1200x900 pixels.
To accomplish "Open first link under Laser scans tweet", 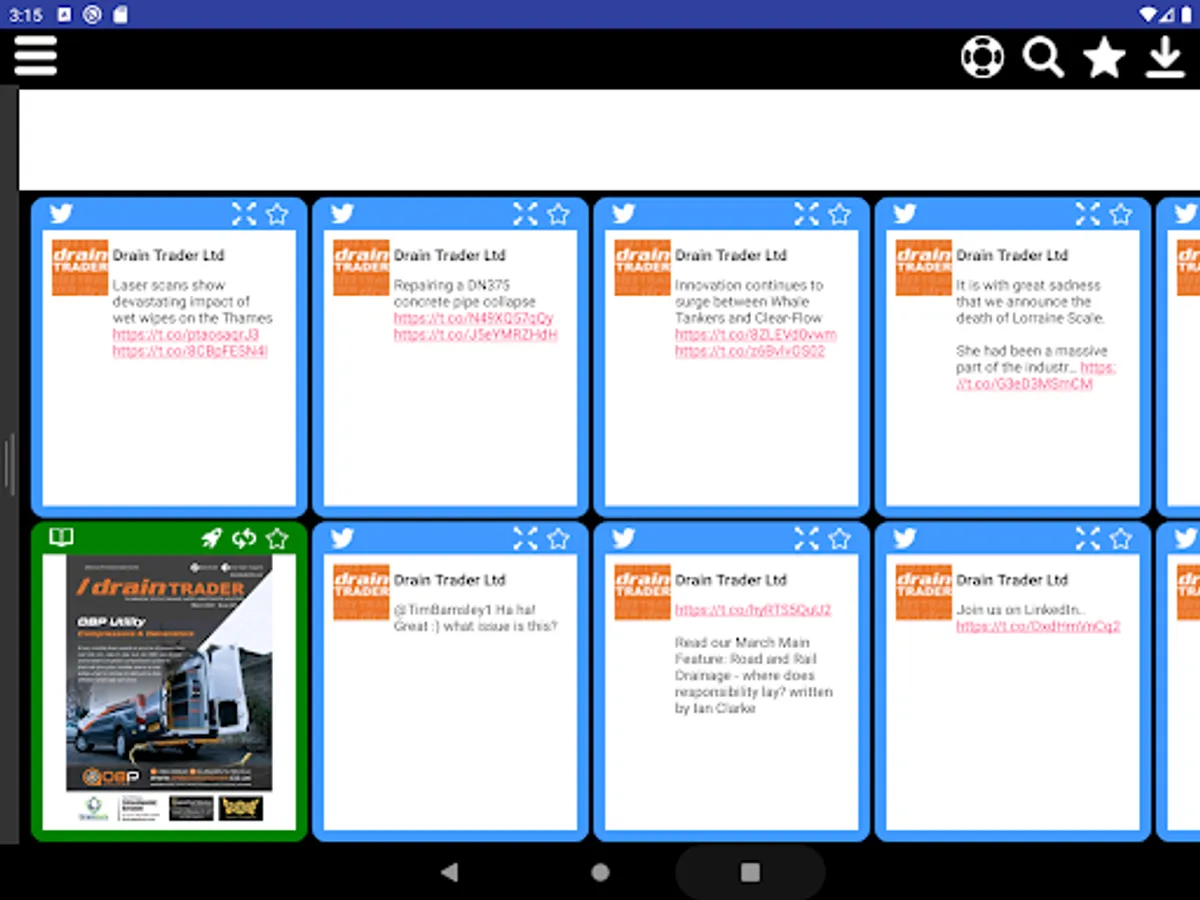I will (x=185, y=335).
